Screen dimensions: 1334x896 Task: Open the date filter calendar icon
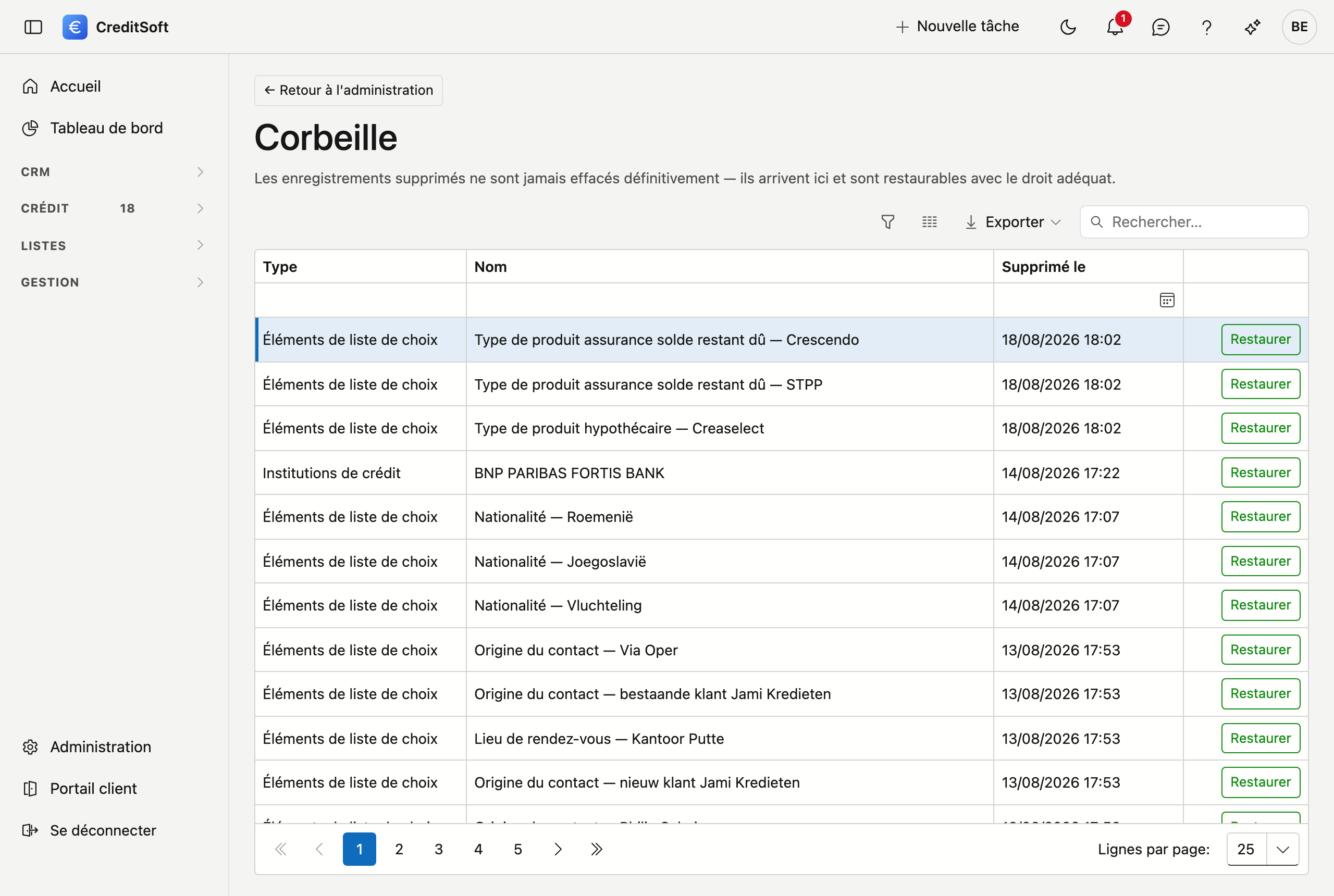tap(1167, 301)
